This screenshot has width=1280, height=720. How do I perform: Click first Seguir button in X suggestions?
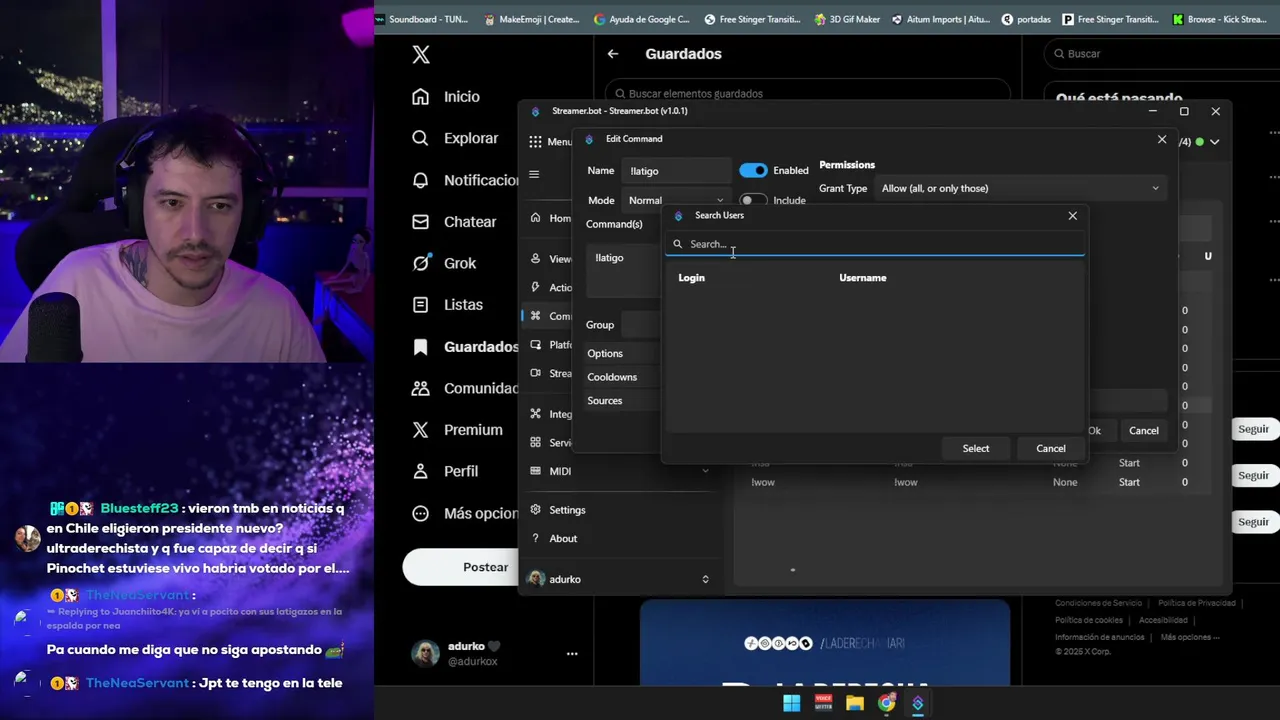pos(1253,429)
